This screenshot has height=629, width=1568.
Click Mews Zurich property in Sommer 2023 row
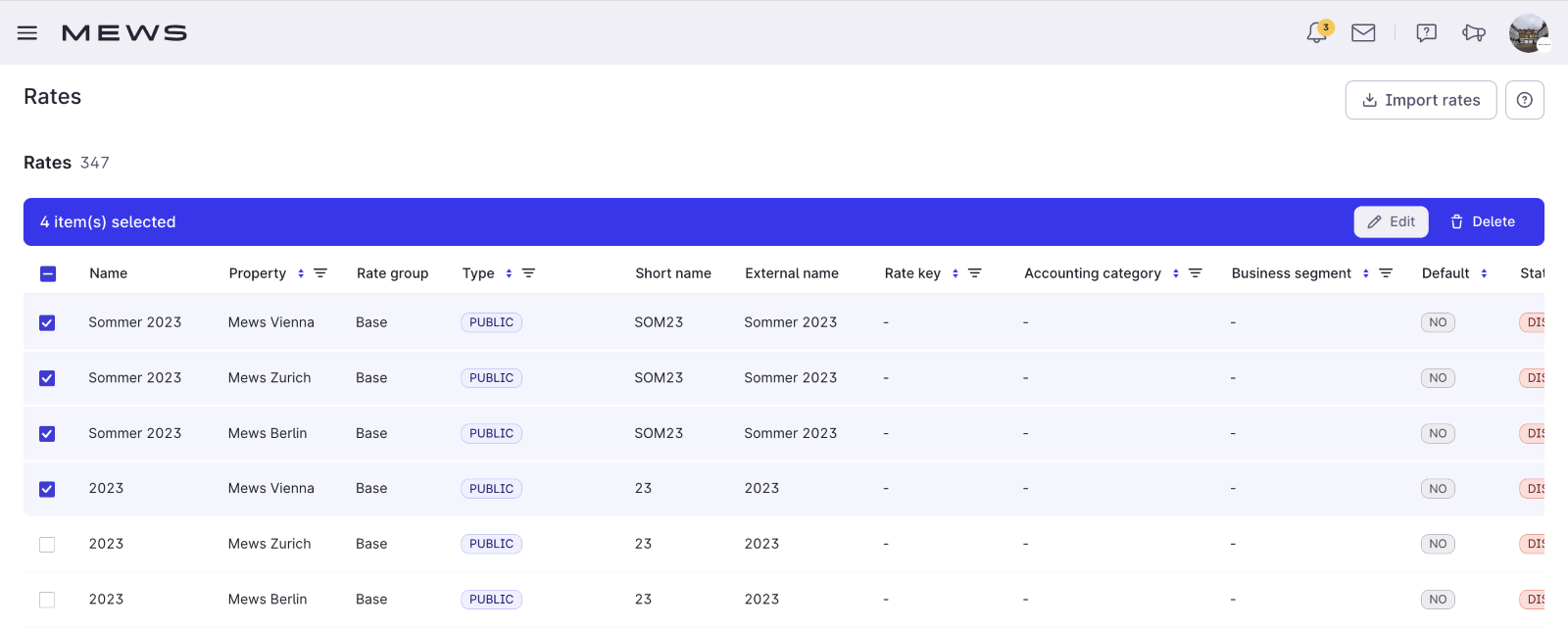[x=269, y=377]
